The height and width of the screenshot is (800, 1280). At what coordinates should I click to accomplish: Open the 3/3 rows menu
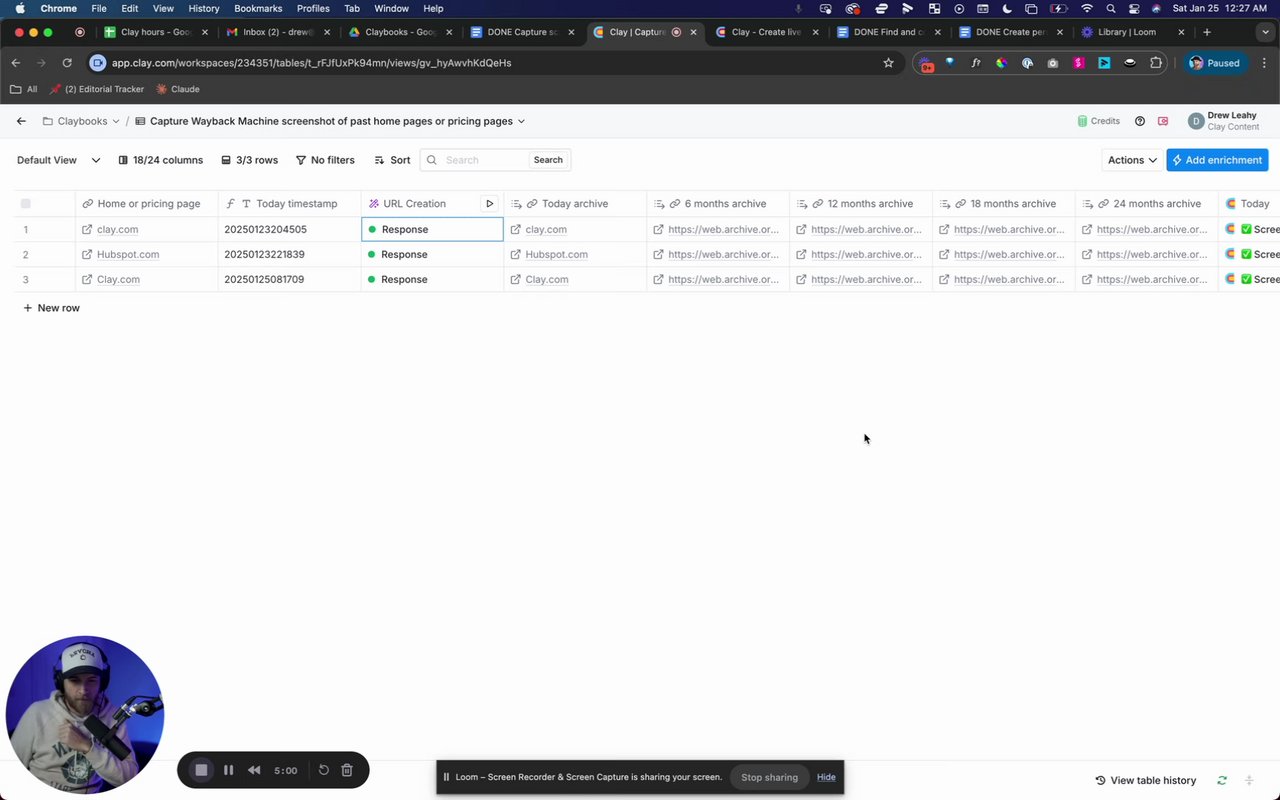249,160
